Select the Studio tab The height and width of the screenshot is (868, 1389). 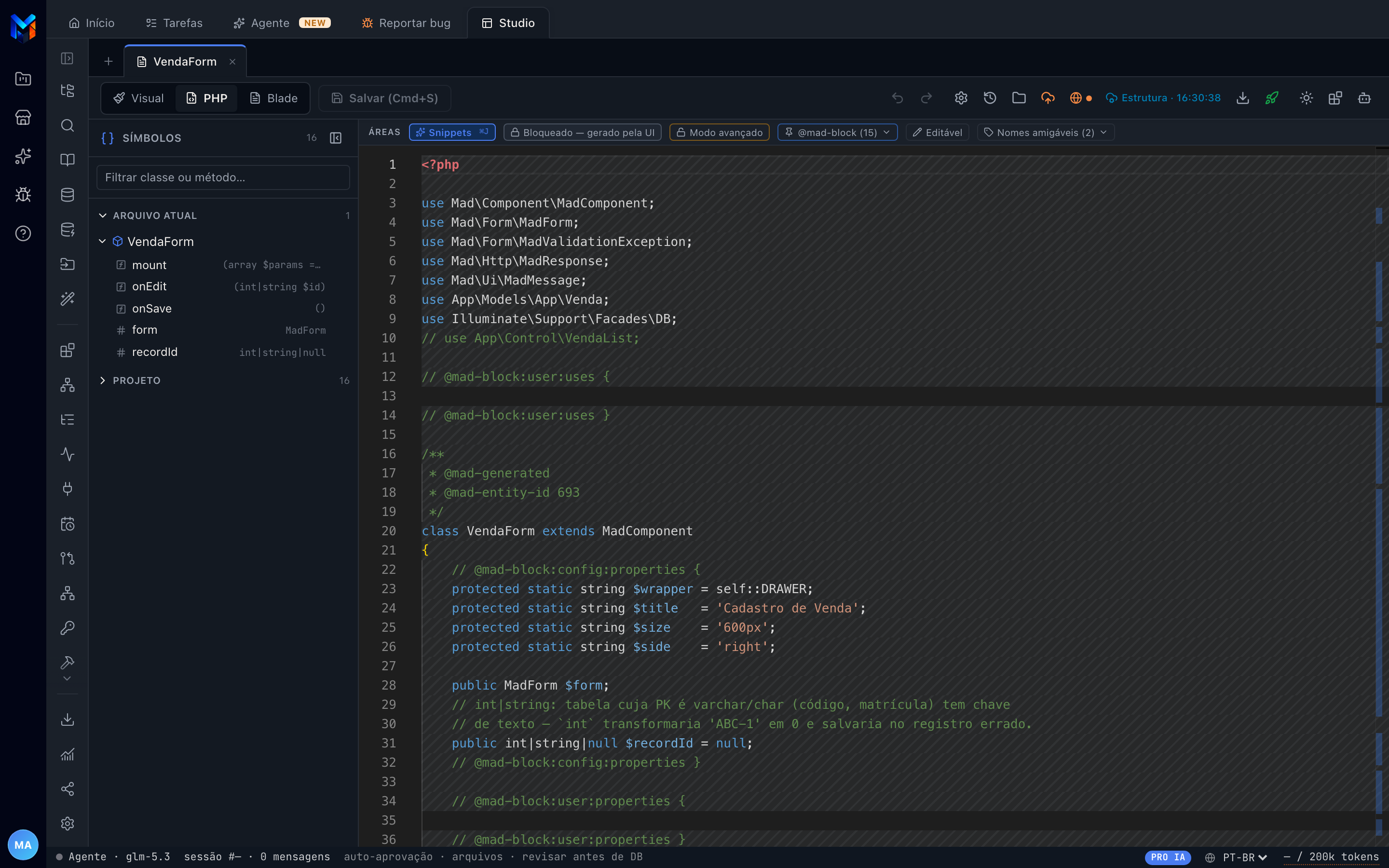click(x=508, y=23)
